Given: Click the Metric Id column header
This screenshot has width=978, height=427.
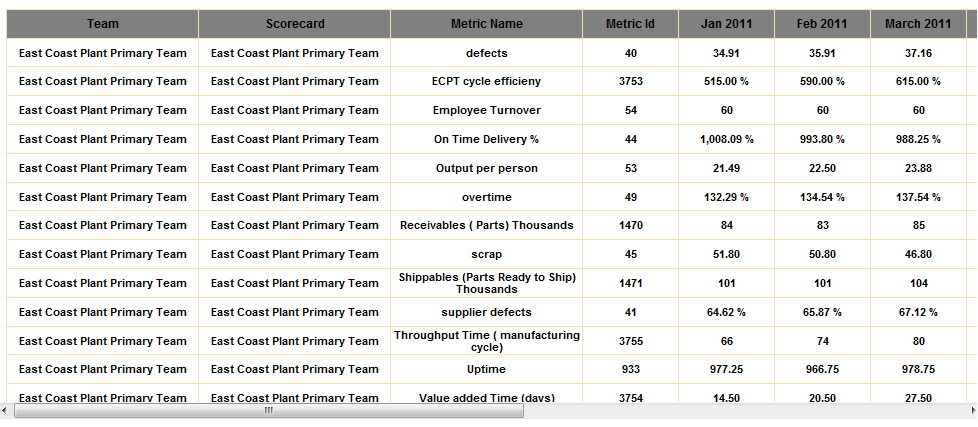Looking at the screenshot, I should point(631,24).
